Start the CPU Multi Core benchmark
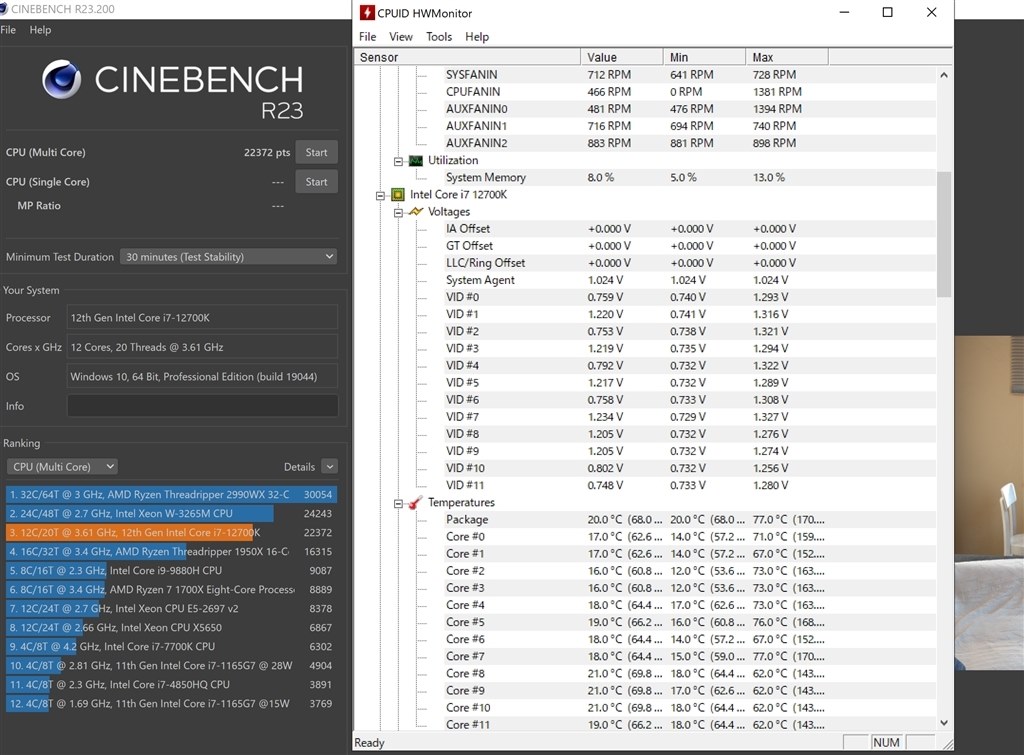The image size is (1024, 755). 316,153
